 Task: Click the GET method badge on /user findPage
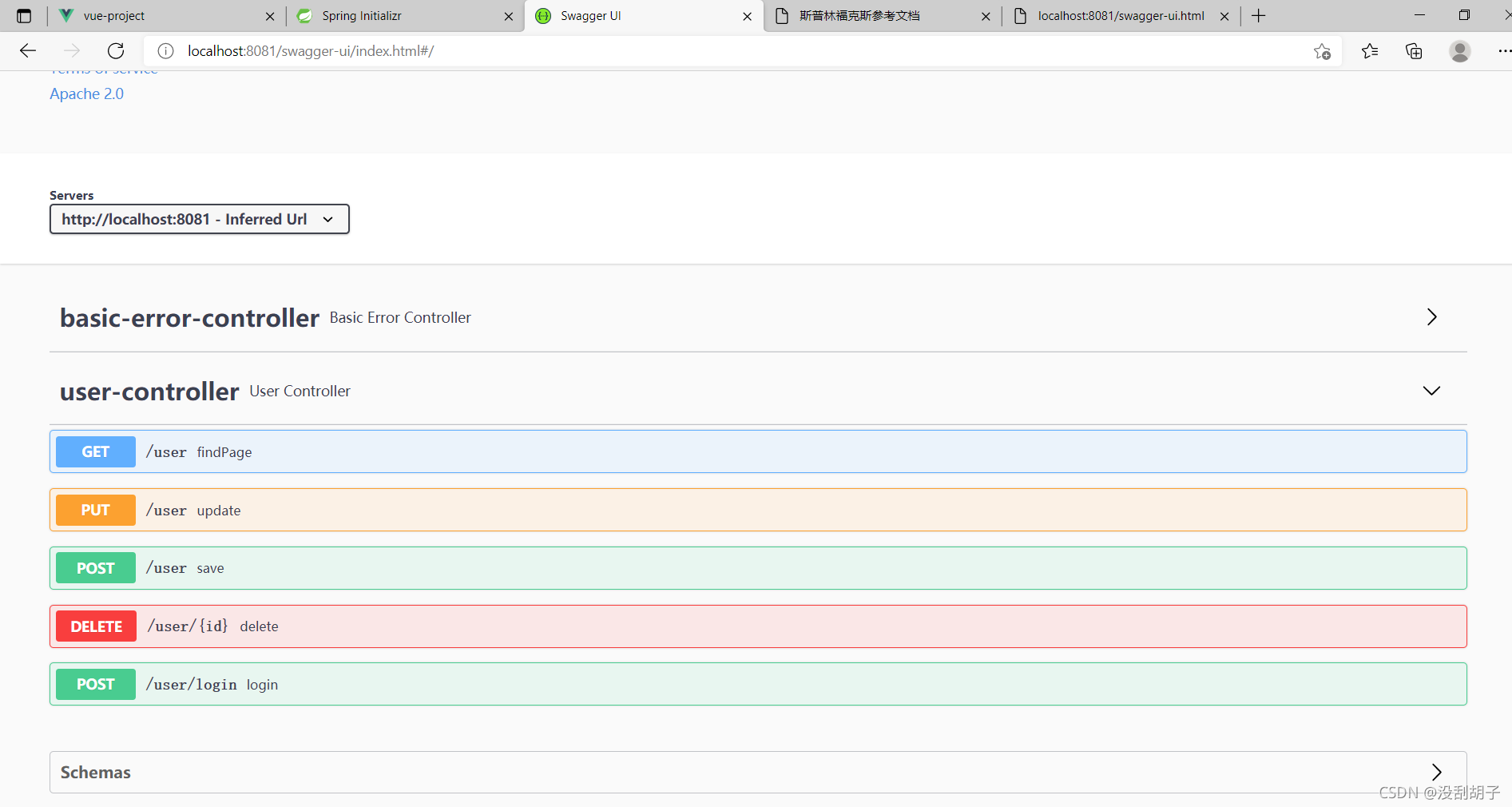pyautogui.click(x=95, y=451)
